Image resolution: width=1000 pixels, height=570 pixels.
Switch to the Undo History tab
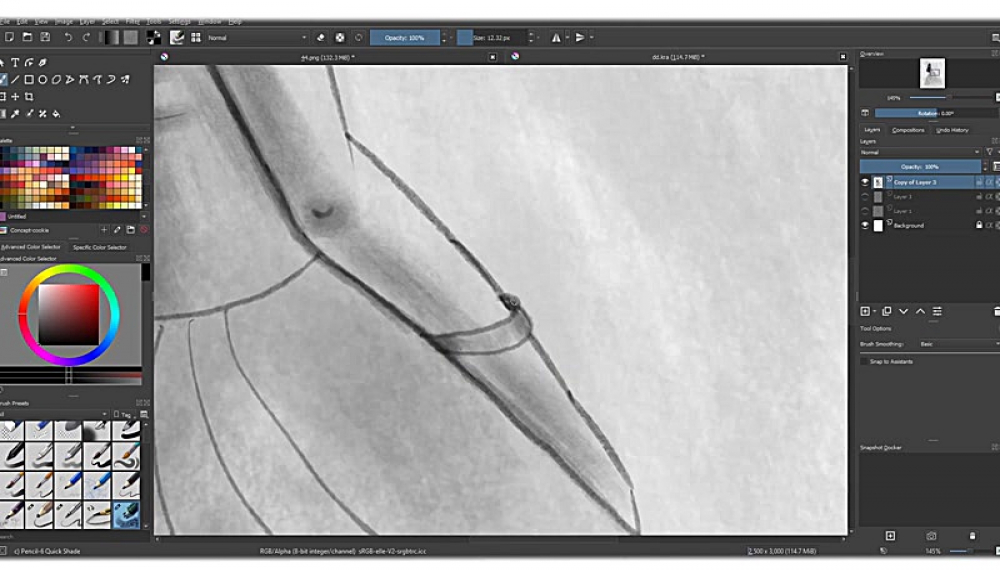coord(952,130)
